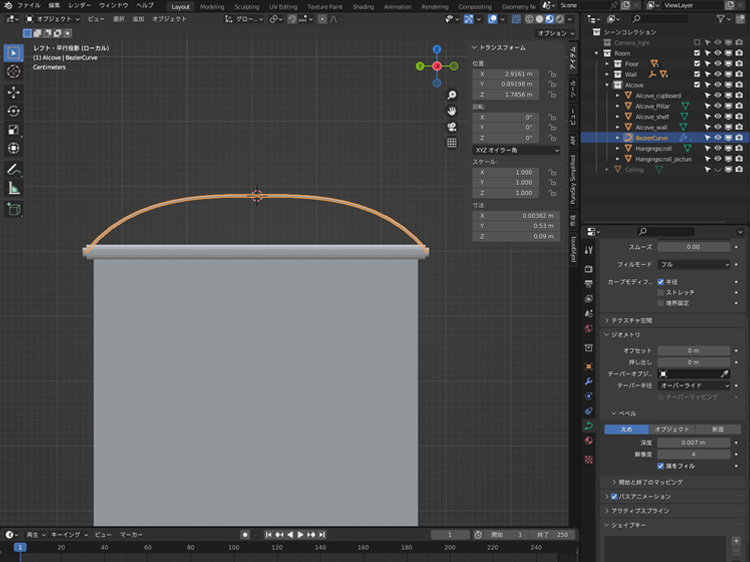The height and width of the screenshot is (562, 750).
Task: Switch to the Modeling workspace tab
Action: 212,6
